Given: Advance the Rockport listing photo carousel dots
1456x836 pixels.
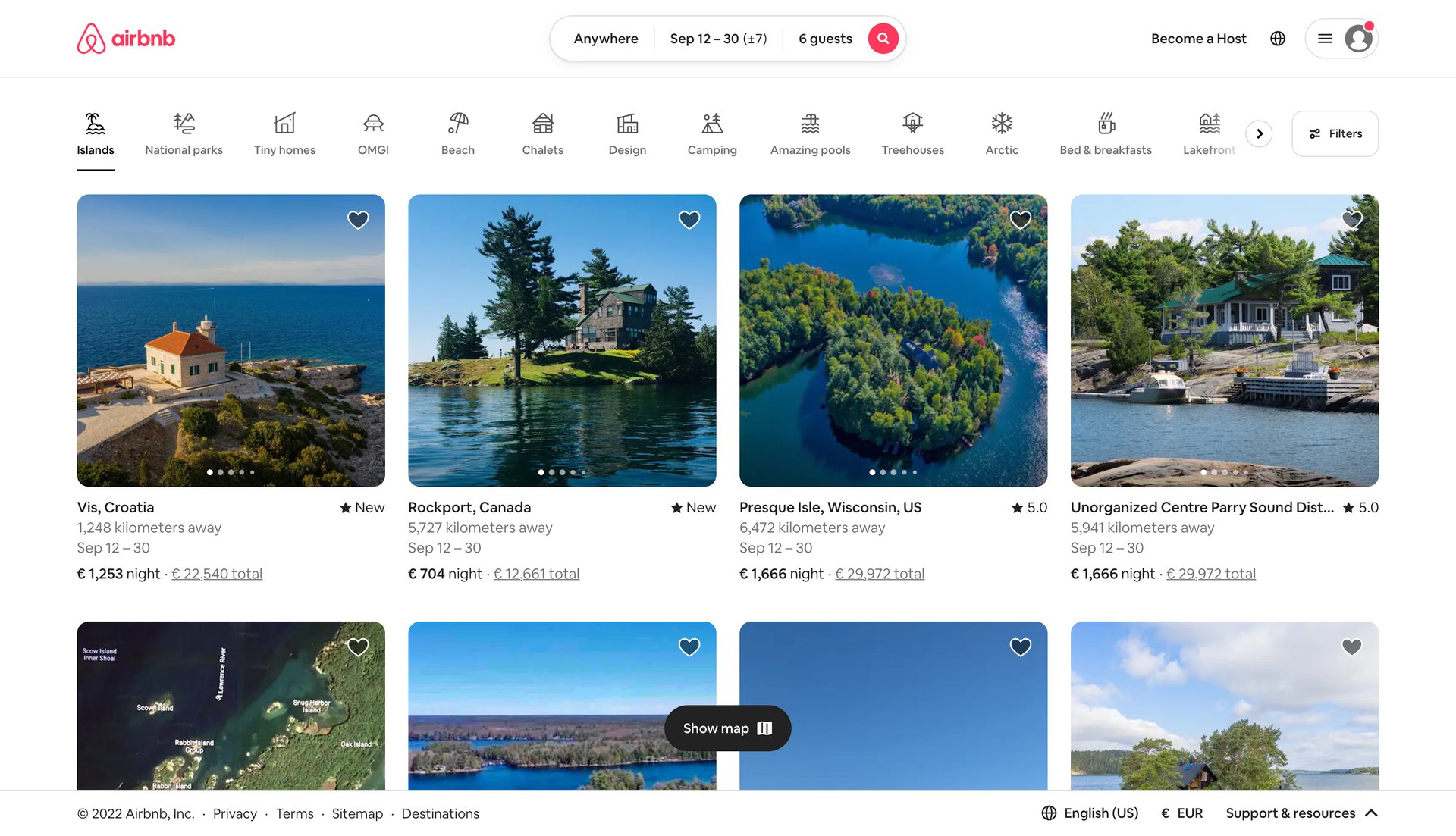Looking at the screenshot, I should point(561,471).
